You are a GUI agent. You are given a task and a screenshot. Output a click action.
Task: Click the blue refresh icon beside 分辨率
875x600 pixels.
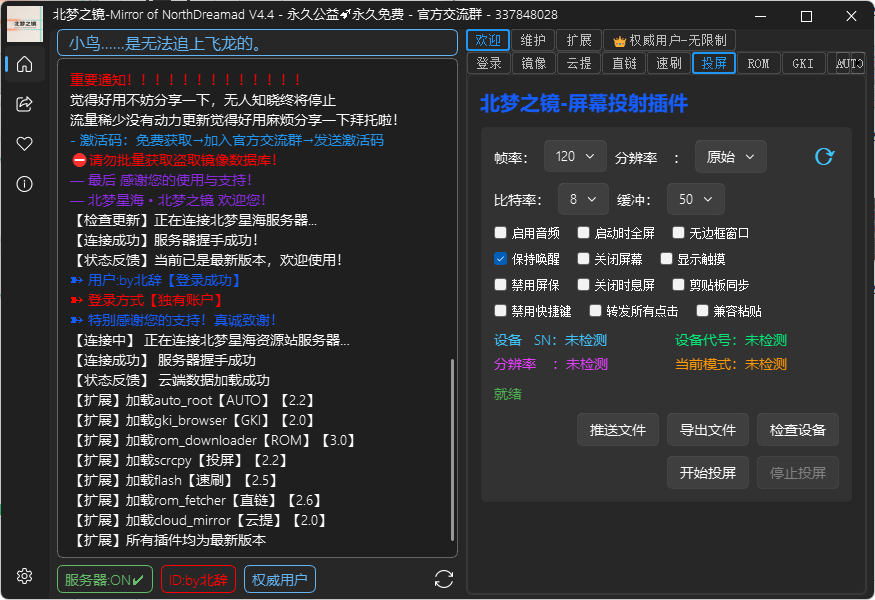(823, 156)
